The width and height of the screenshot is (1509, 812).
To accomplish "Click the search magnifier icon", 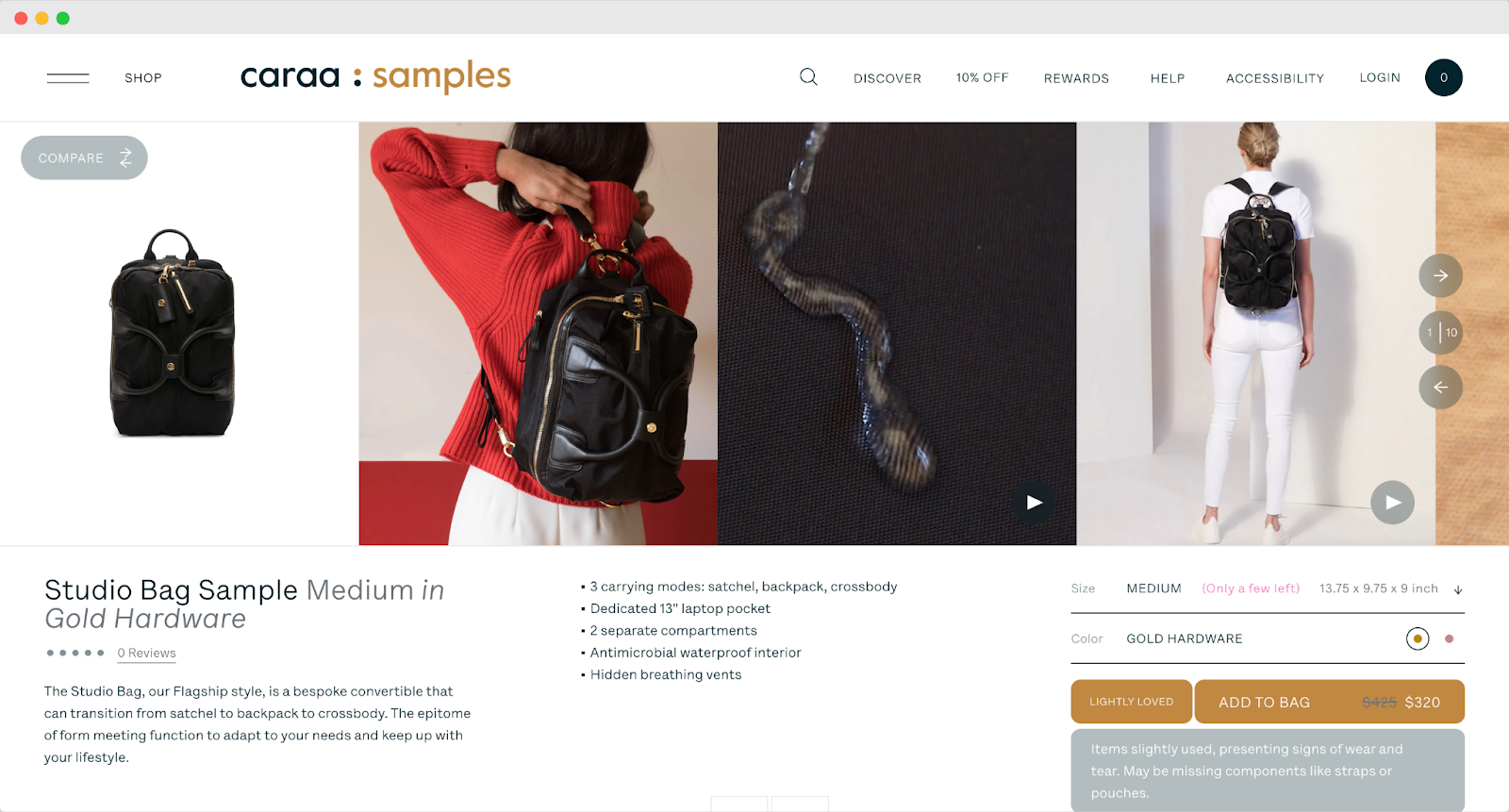I will [x=808, y=77].
